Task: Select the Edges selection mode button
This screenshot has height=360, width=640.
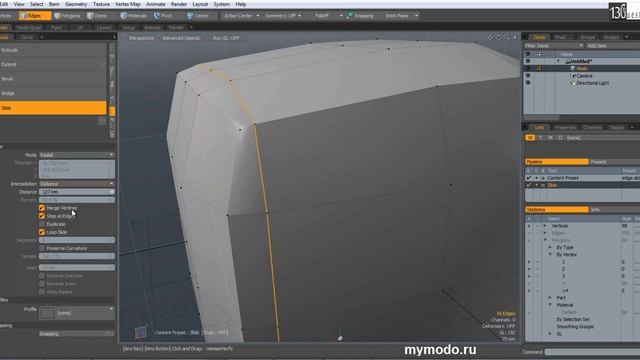Action: [35, 16]
